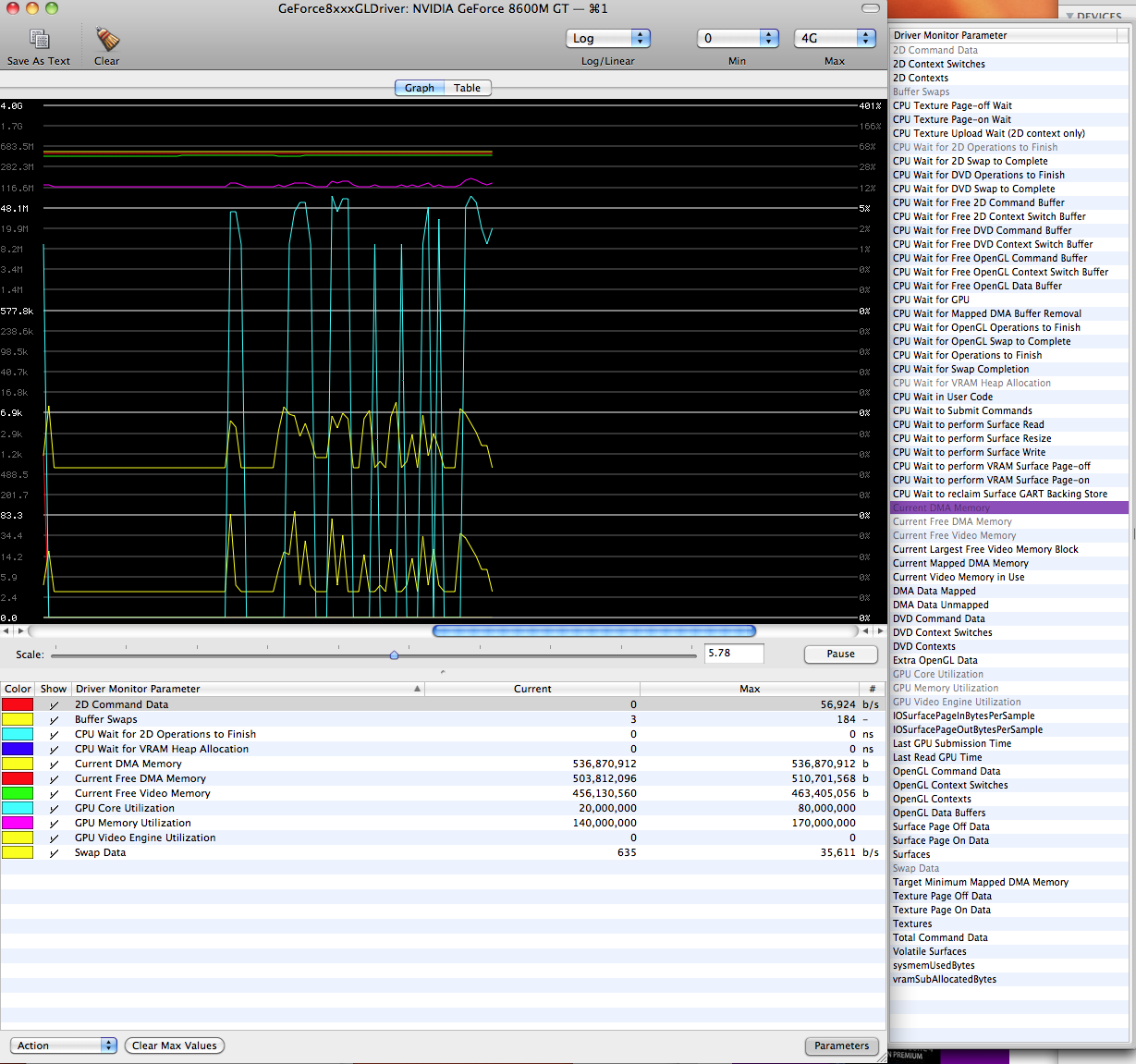
Task: Uncheck Show for 2D Command Data
Action: [54, 704]
